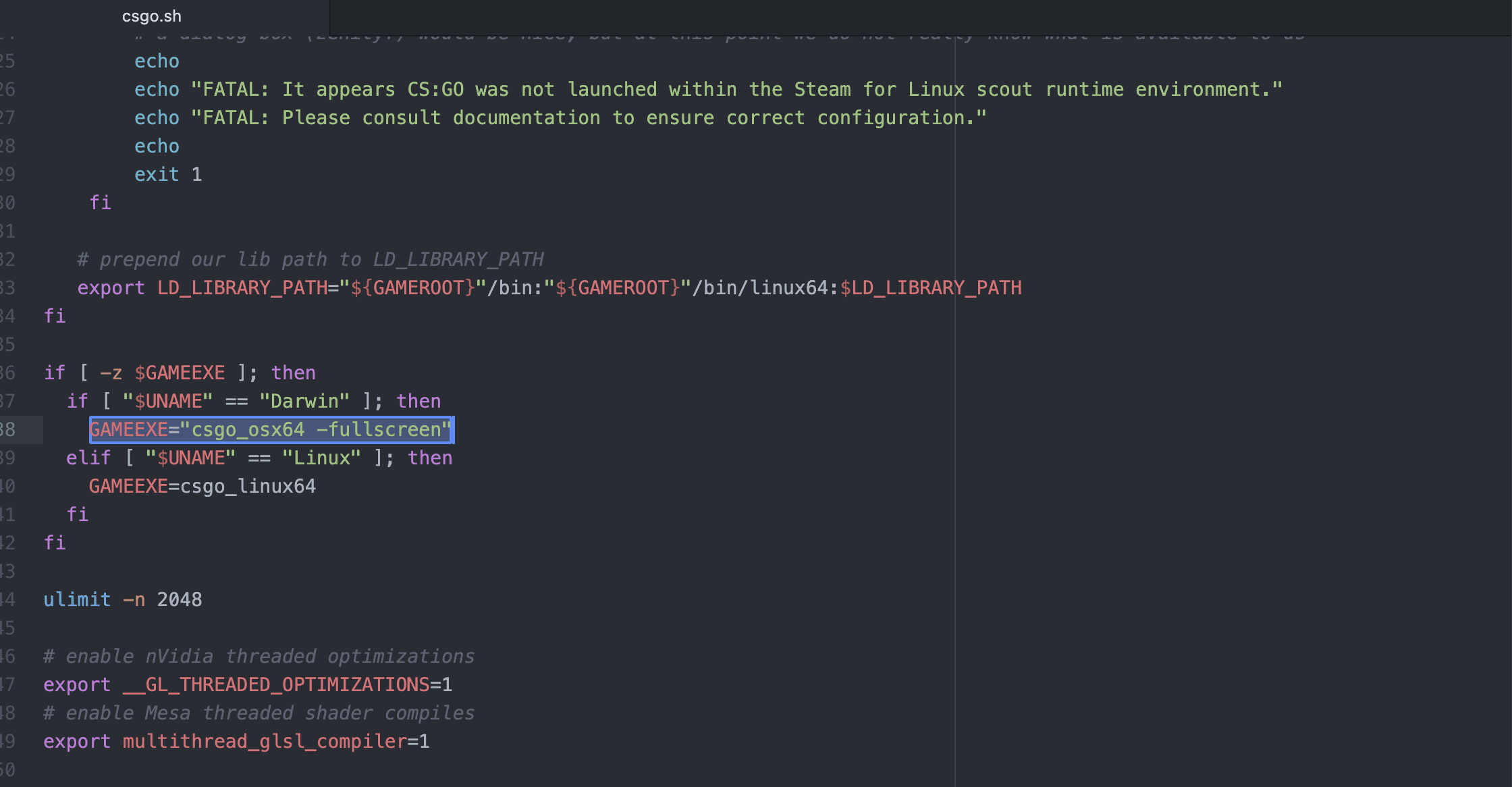The width and height of the screenshot is (1512, 787).
Task: Click the ulimit -n 2048 command
Action: pyautogui.click(x=123, y=600)
